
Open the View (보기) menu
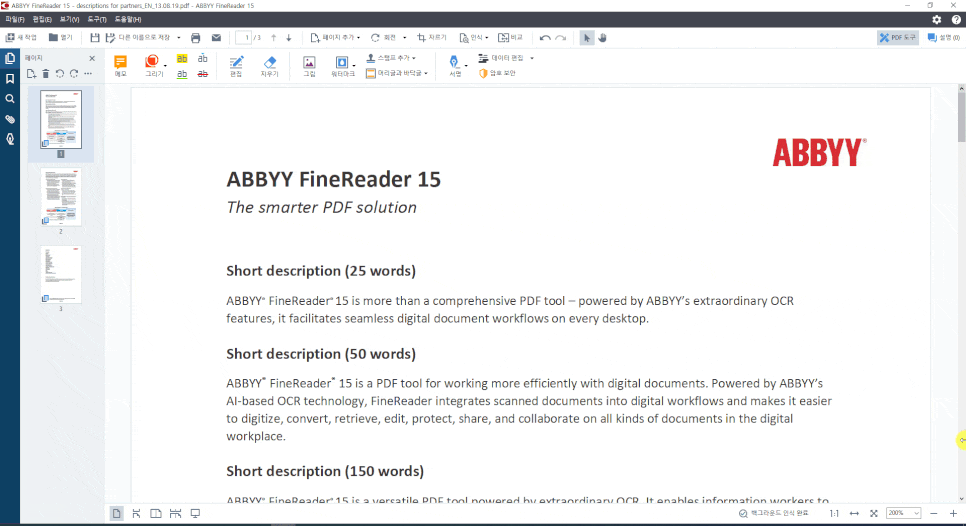(69, 20)
